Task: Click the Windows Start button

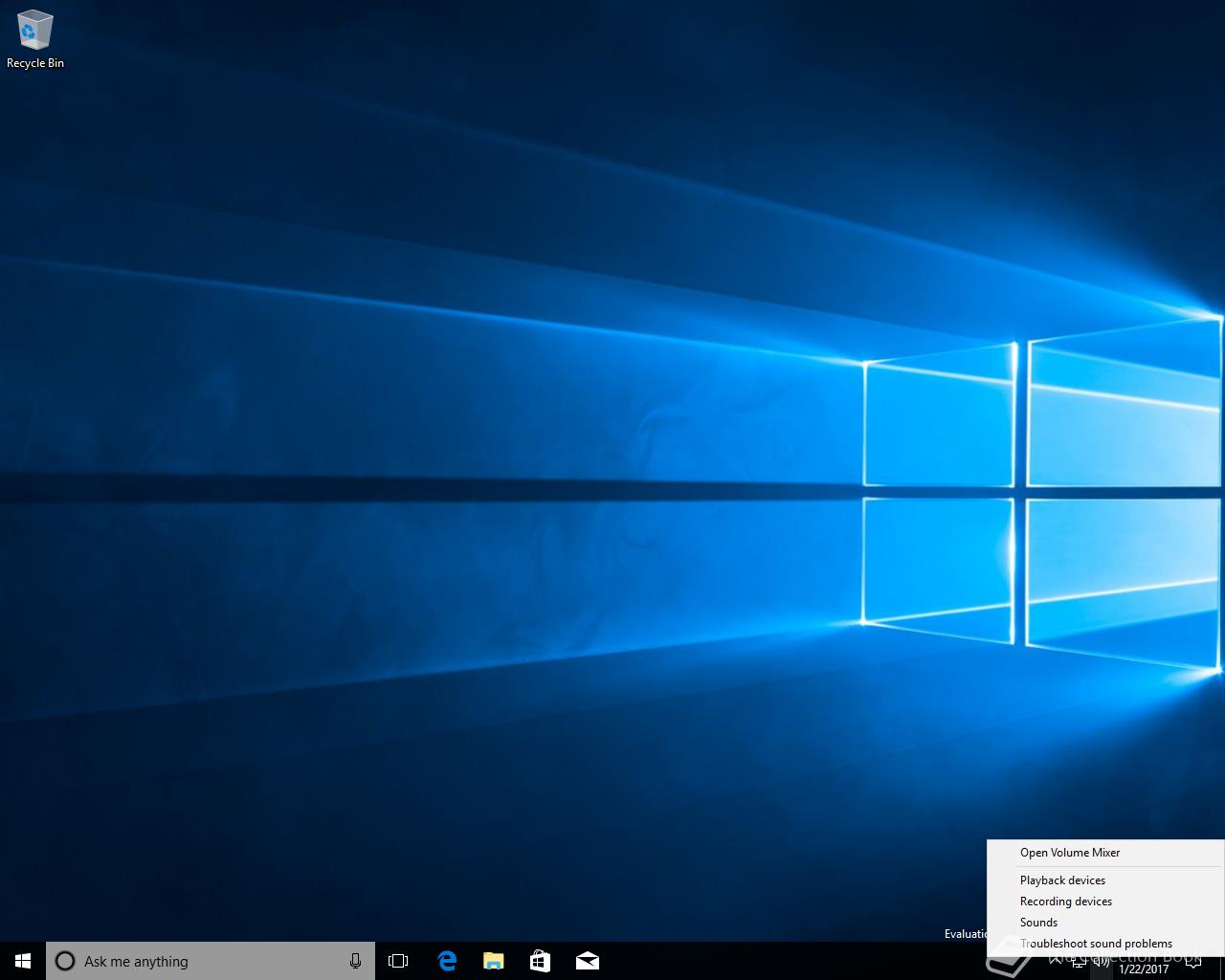Action: [x=23, y=961]
